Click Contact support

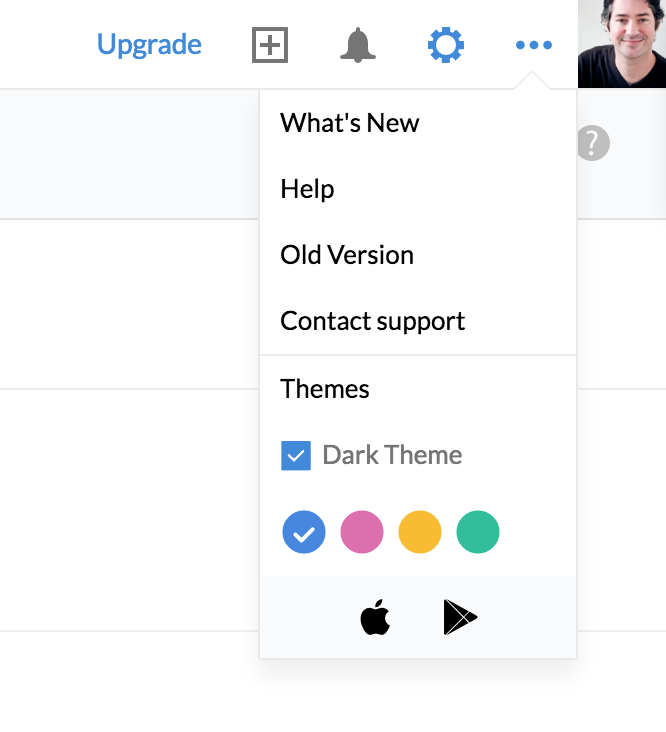click(372, 321)
